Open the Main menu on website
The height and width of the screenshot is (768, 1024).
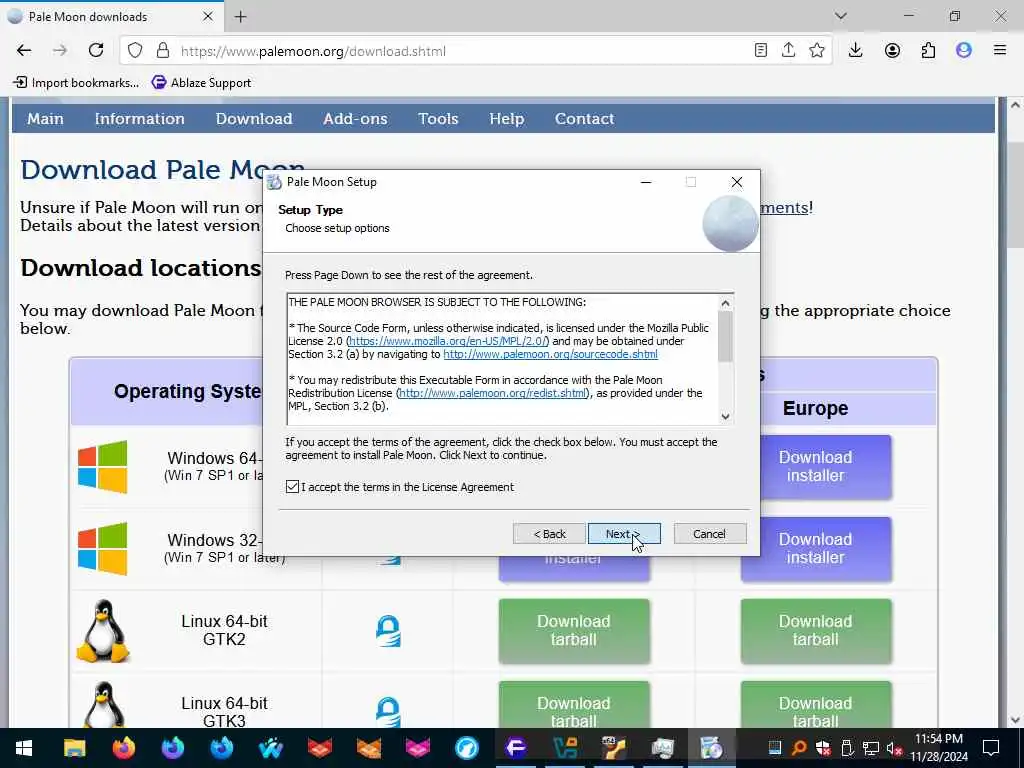coord(45,119)
